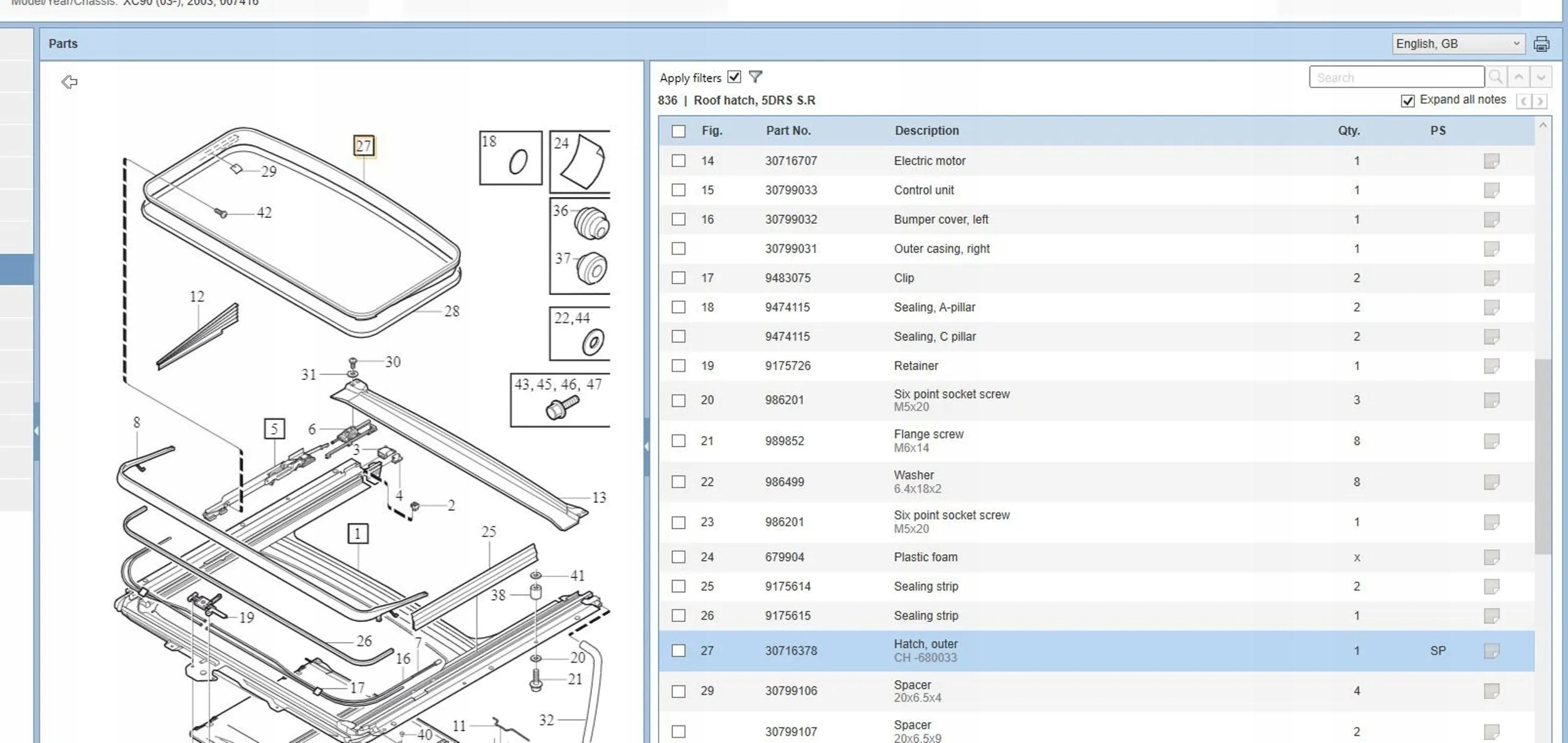Viewport: 1568px width, 743px height.
Task: Click the back arrow in diagram panel
Action: 70,82
